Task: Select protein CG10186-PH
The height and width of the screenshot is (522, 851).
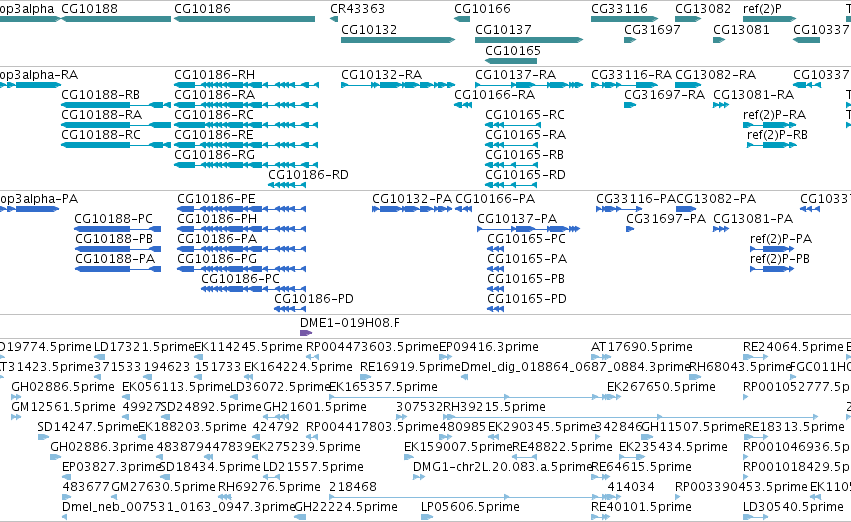Action: (217, 219)
